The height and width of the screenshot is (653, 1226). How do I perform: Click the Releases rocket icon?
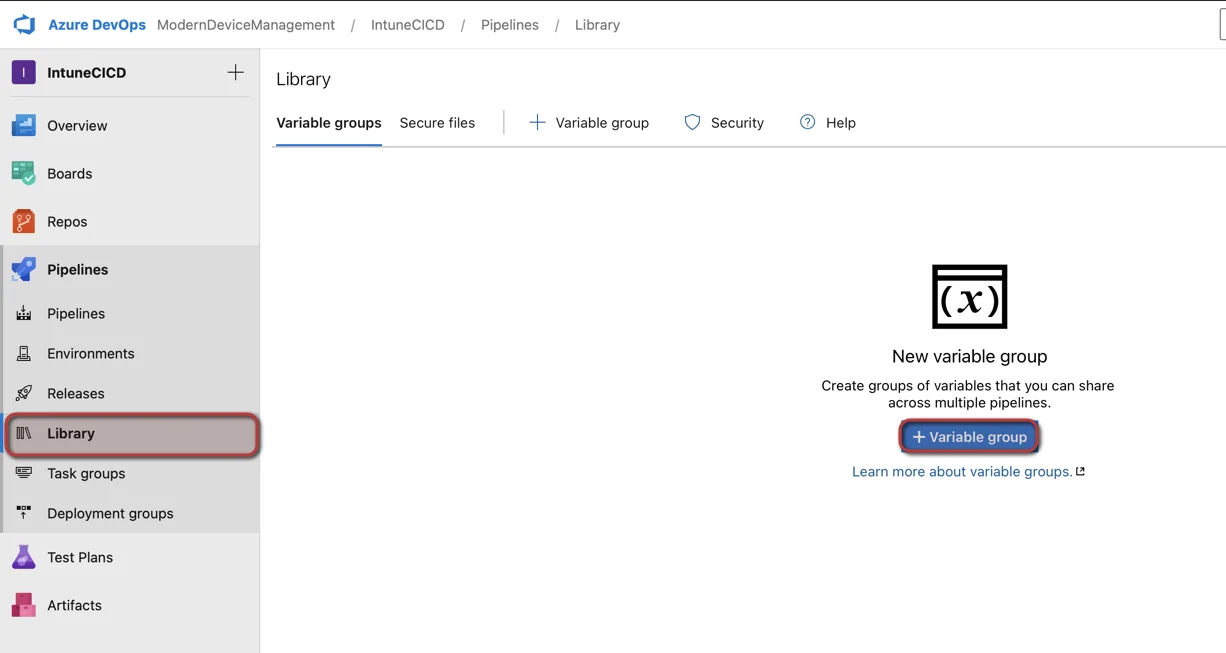coord(24,393)
